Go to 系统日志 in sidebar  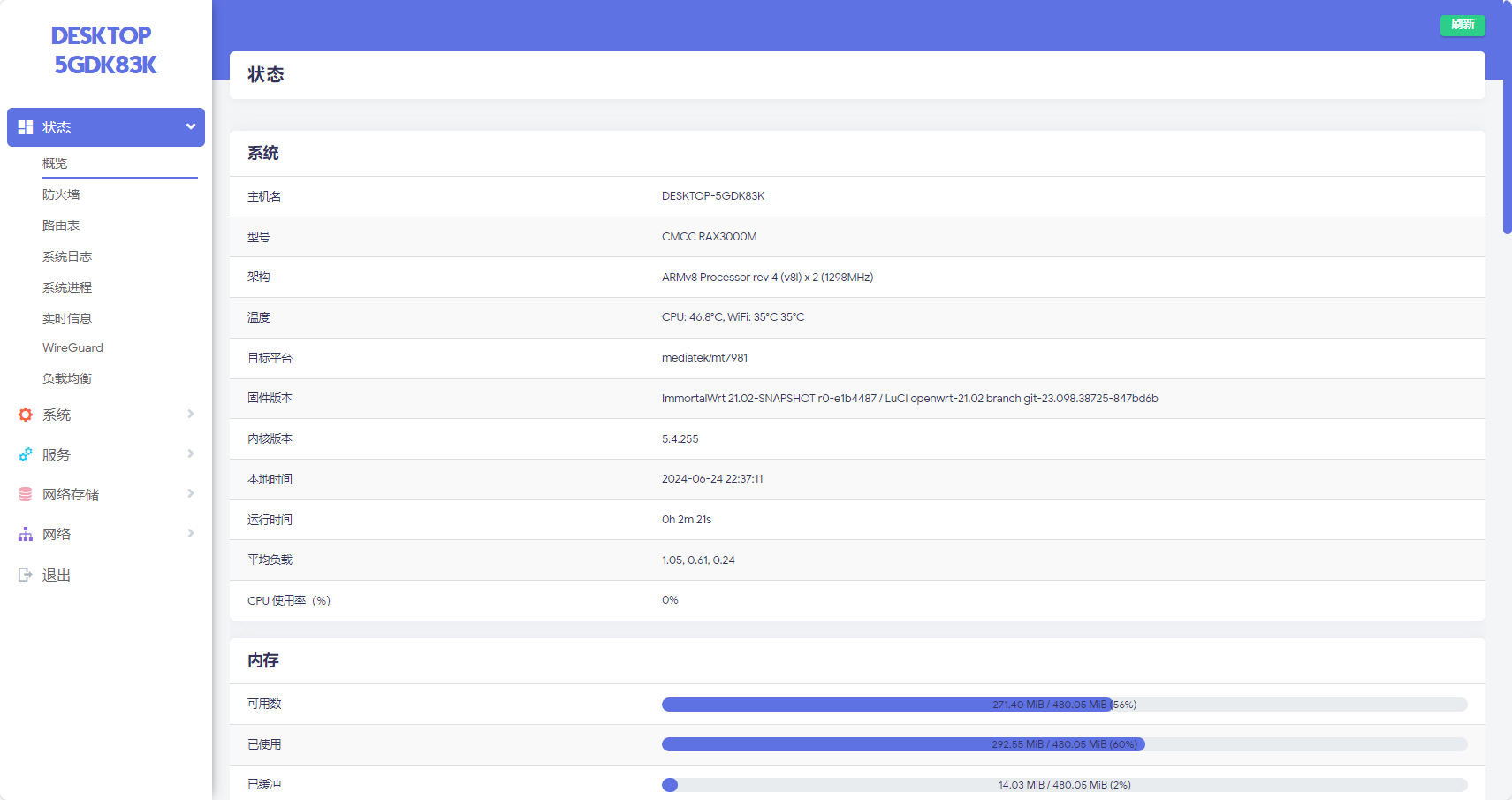[67, 256]
